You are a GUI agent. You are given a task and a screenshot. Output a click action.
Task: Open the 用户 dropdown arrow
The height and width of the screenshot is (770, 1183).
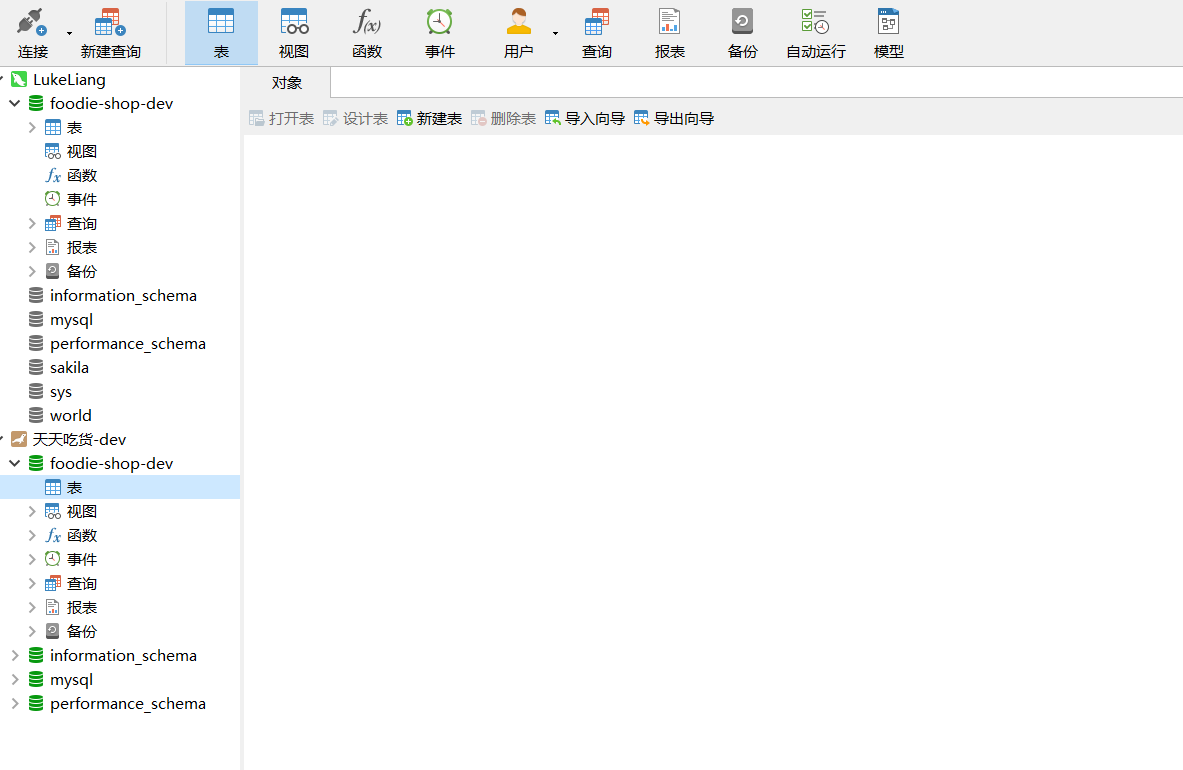point(555,33)
